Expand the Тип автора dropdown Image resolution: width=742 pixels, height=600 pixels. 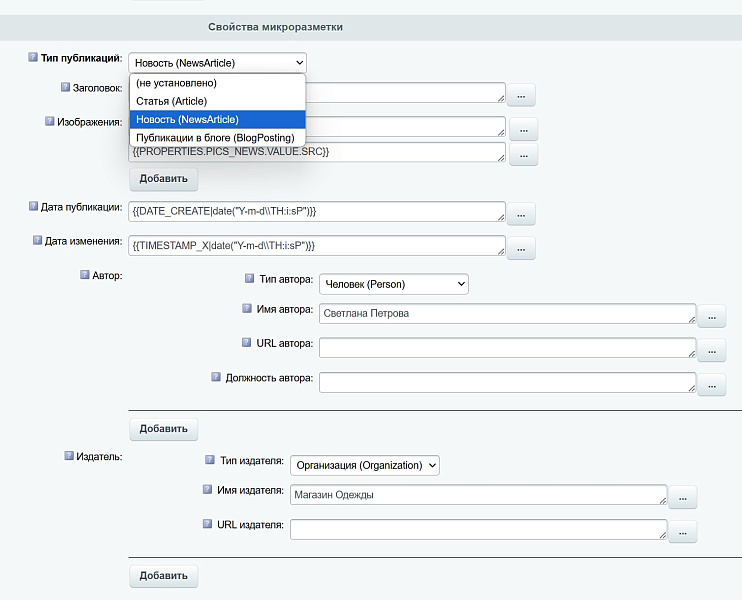(394, 284)
